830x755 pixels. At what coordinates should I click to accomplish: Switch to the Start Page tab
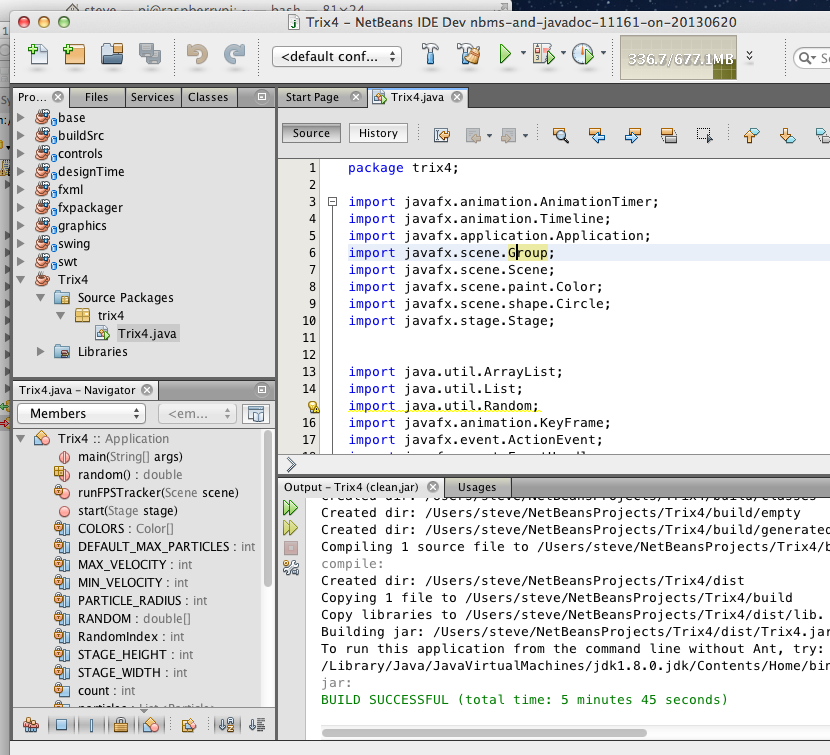(x=312, y=97)
